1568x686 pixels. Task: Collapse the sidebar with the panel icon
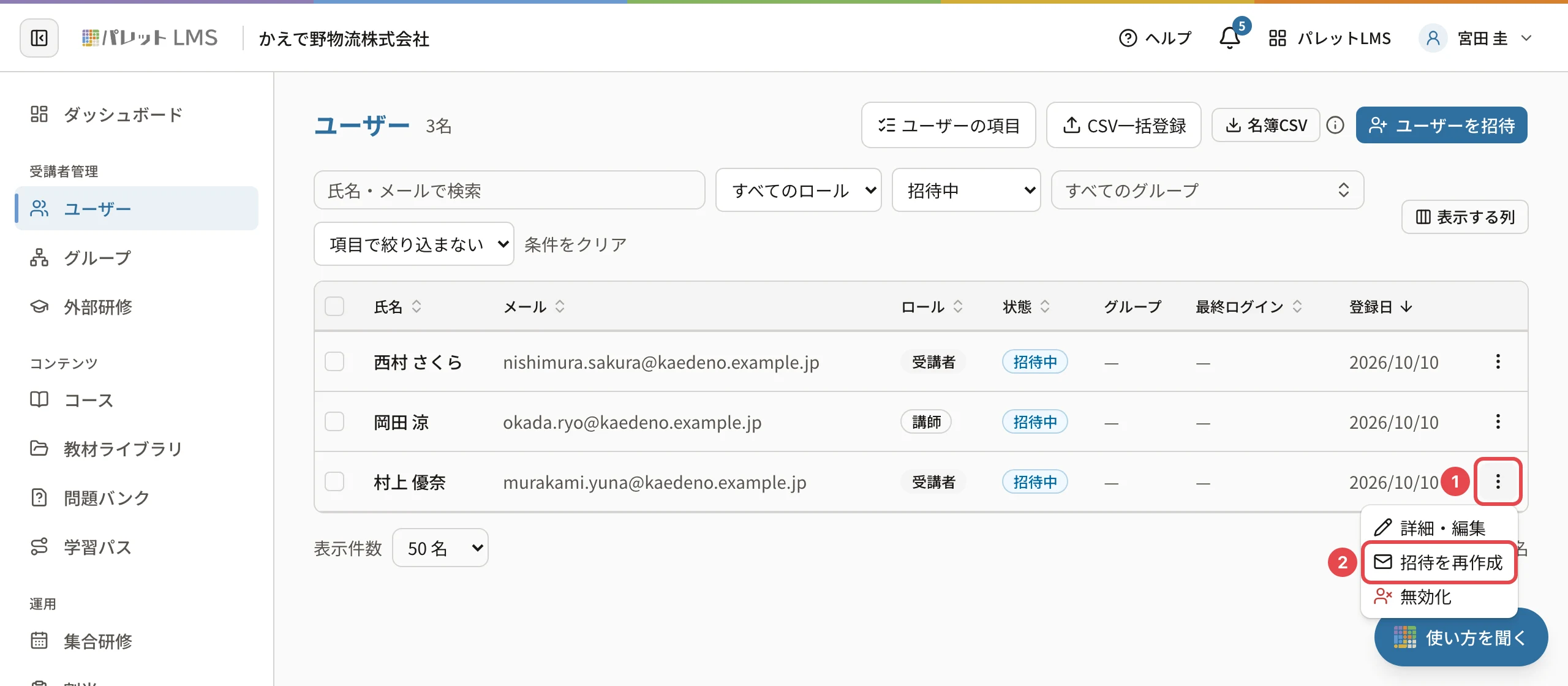coord(39,38)
